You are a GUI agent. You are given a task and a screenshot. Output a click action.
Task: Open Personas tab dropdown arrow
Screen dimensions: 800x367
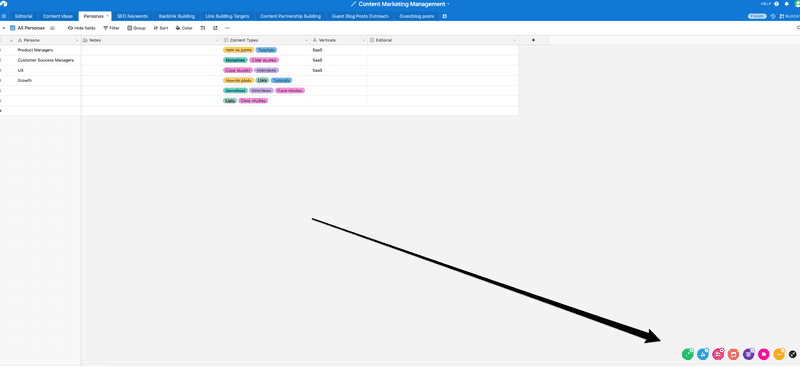(x=107, y=16)
